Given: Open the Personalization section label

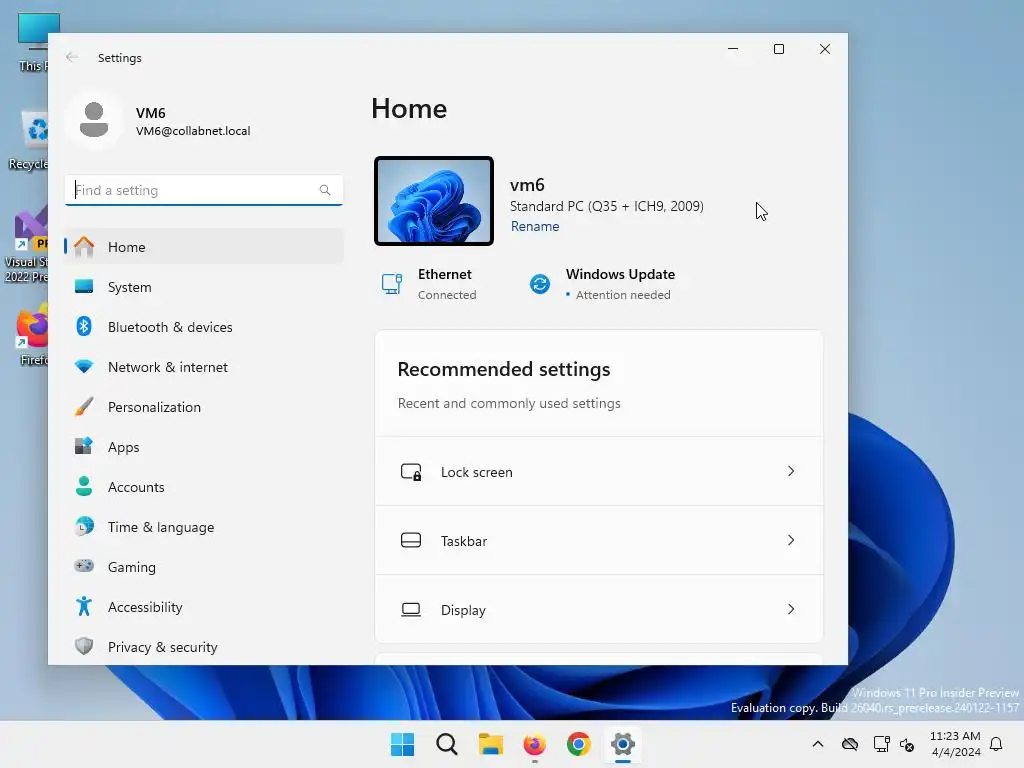Looking at the screenshot, I should pos(154,407).
